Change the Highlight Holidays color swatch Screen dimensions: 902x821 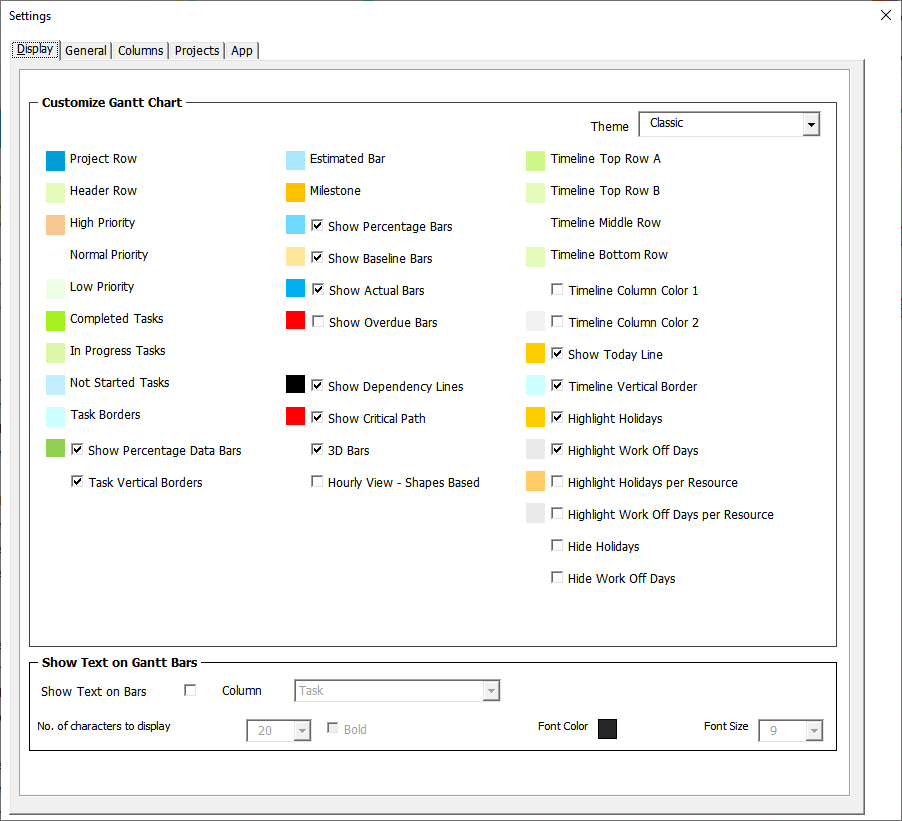[x=535, y=417]
